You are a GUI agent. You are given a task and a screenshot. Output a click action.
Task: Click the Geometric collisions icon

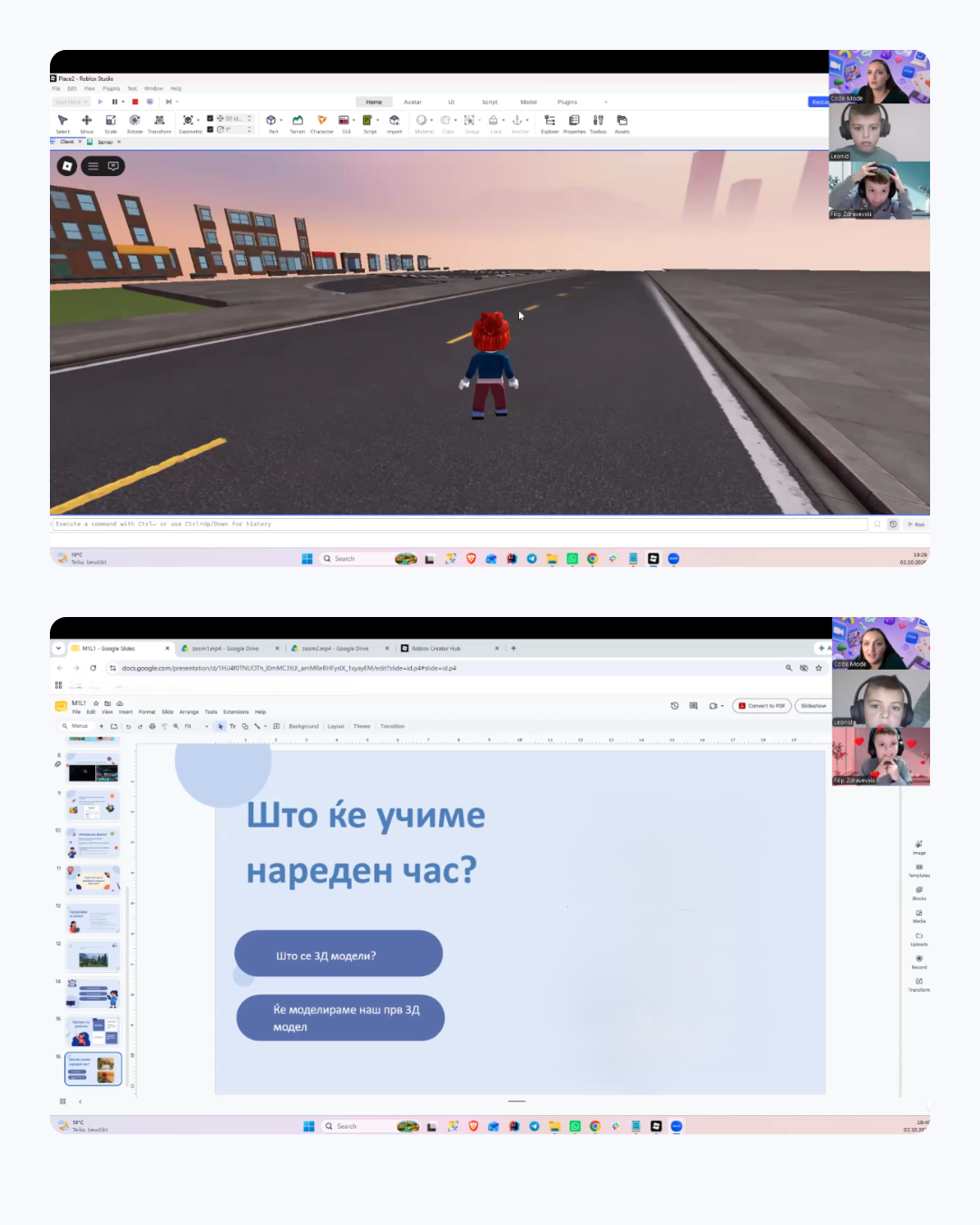coord(188,120)
